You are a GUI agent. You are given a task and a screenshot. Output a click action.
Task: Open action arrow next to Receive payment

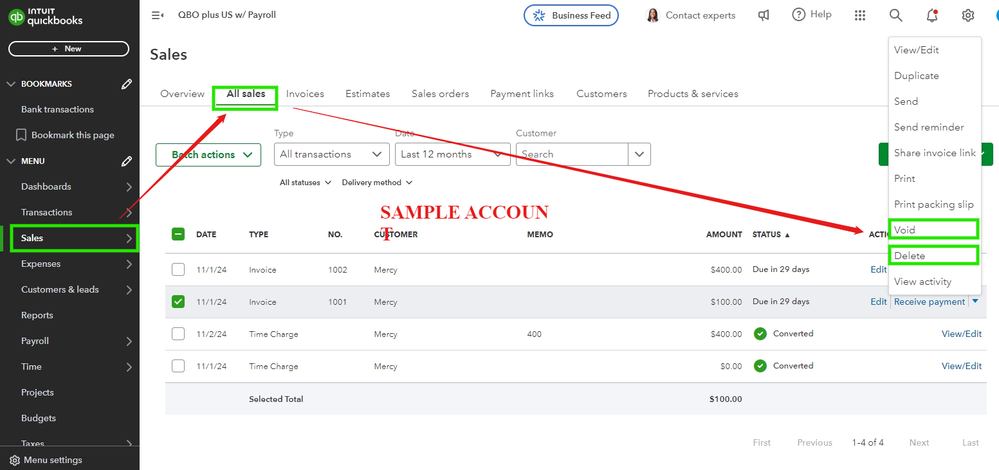click(974, 301)
